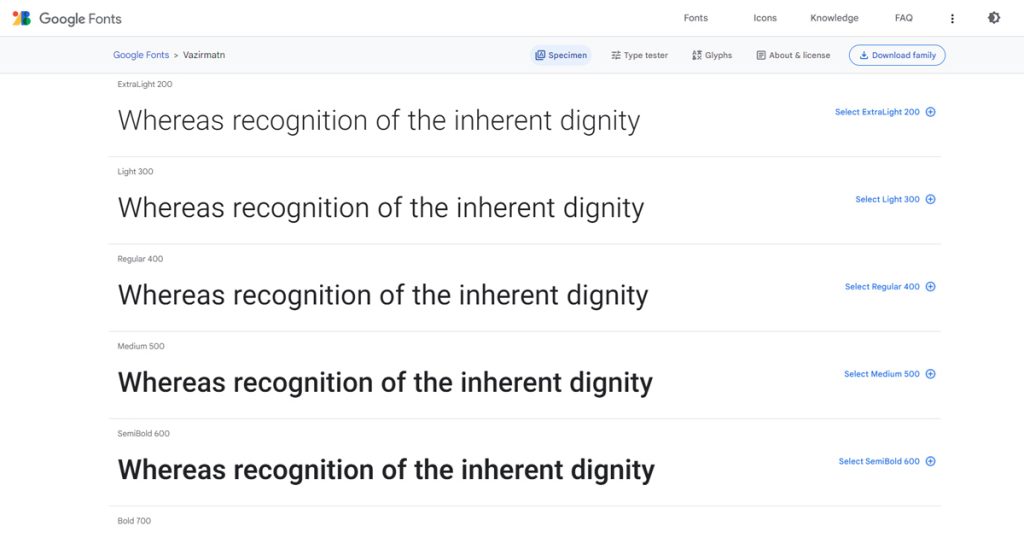This screenshot has width=1024, height=538.
Task: Open the three-dot more options menu
Action: pyautogui.click(x=952, y=18)
